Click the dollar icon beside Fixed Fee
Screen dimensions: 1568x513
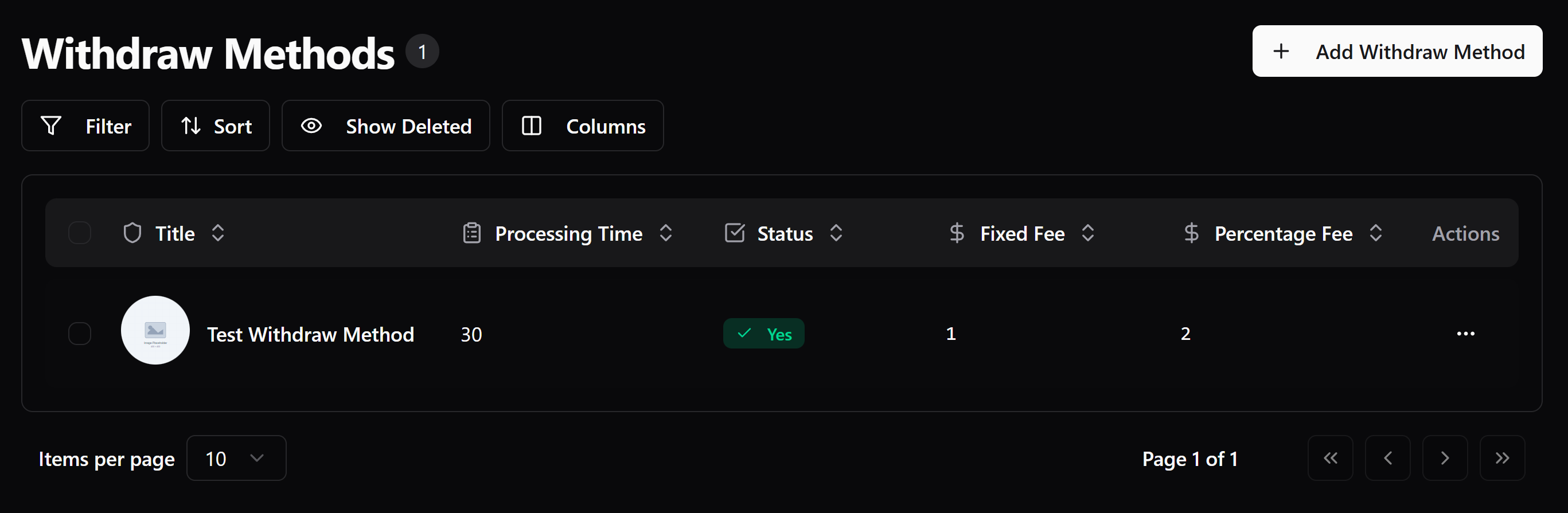(x=956, y=233)
